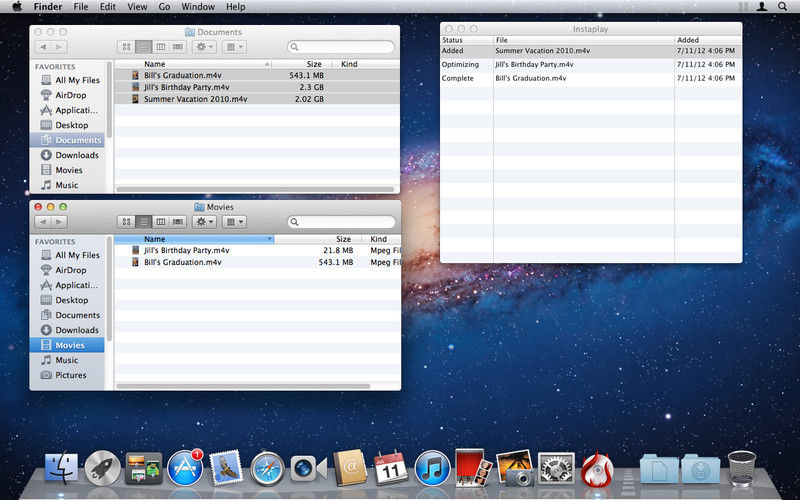Select All My Files in Movies sidebar

(x=67, y=255)
